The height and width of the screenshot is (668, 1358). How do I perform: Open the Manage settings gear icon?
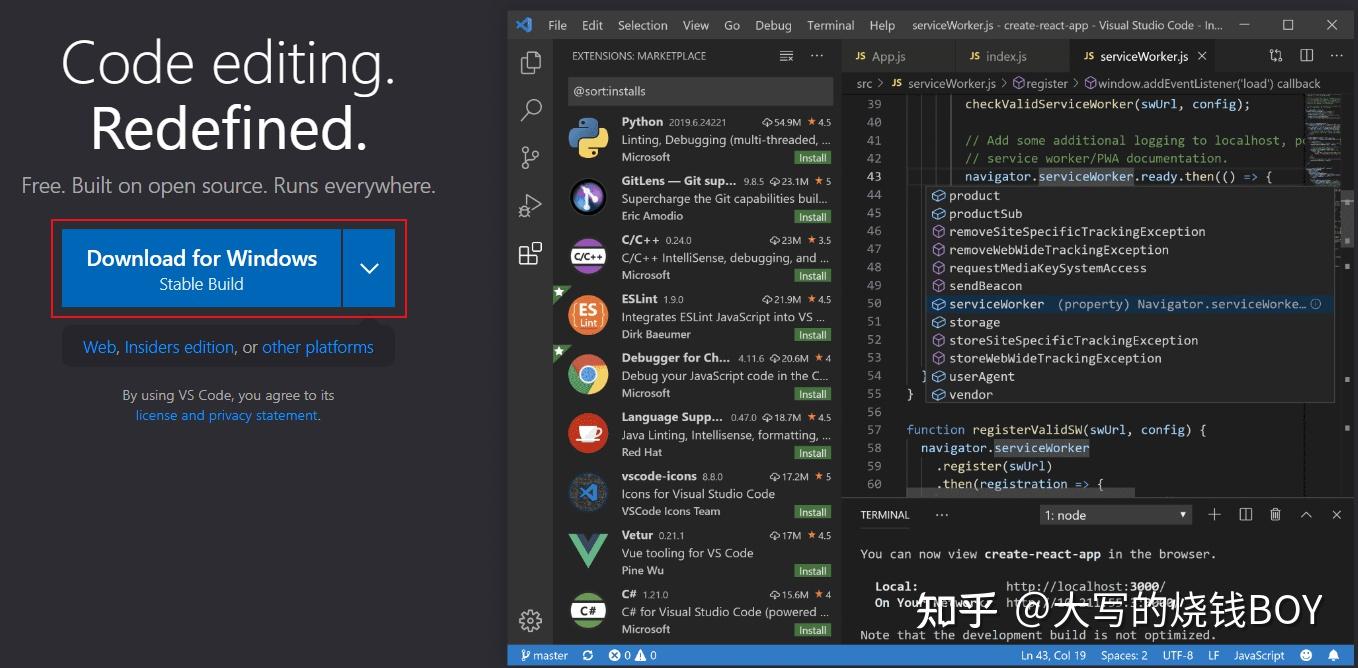click(529, 620)
